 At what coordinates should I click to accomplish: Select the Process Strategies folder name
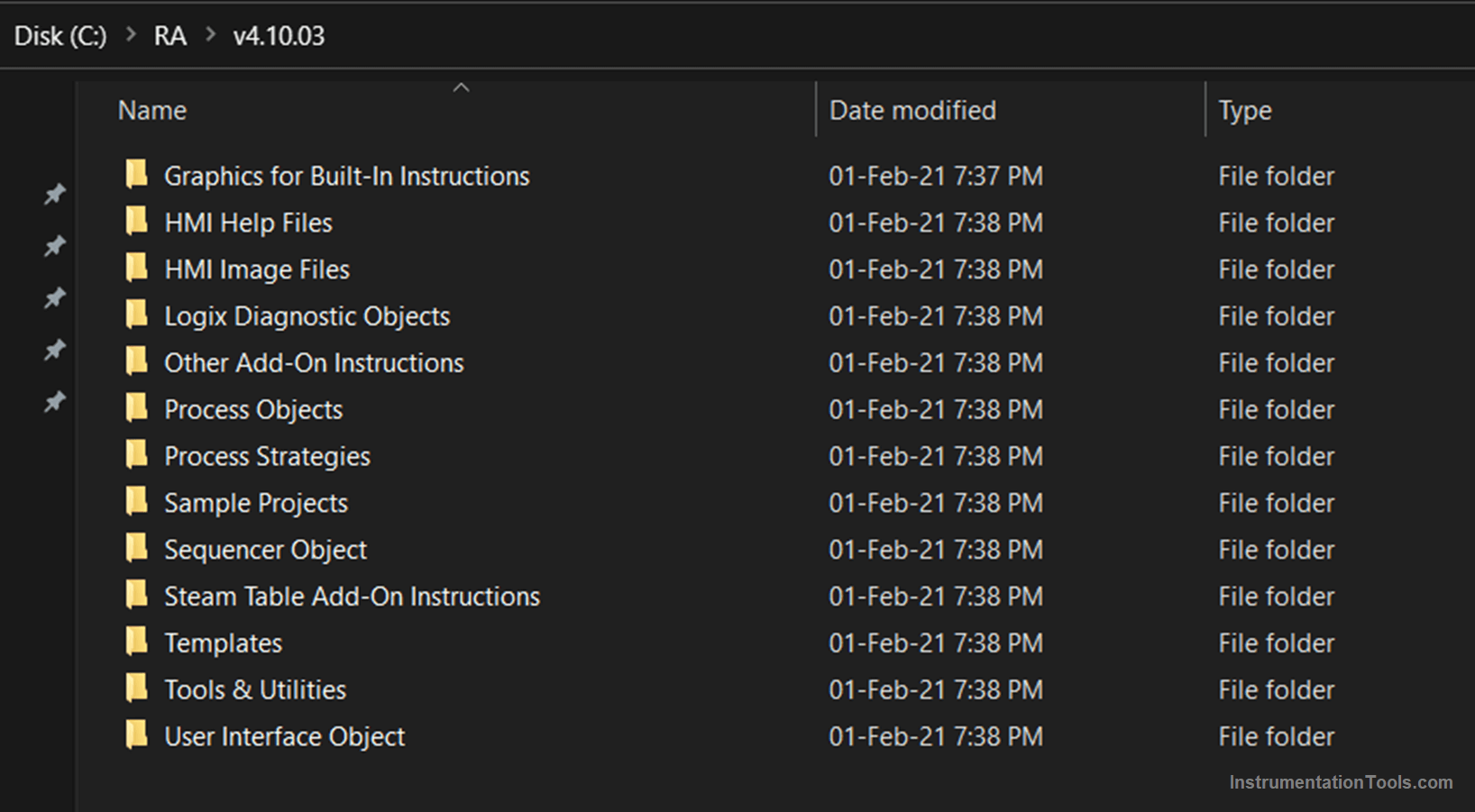pyautogui.click(x=267, y=457)
